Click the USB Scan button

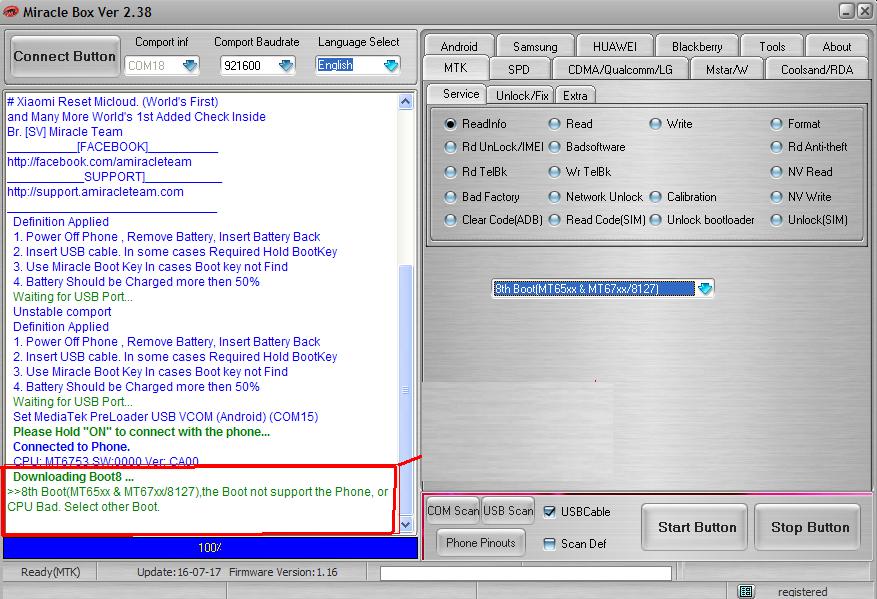click(508, 511)
